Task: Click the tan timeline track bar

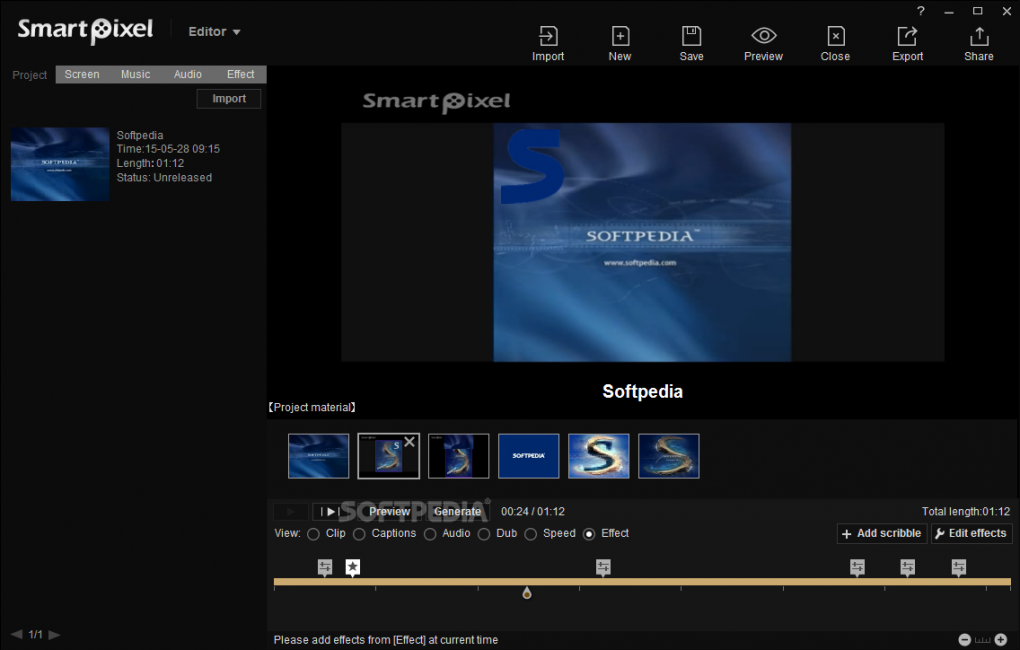Action: (642, 582)
